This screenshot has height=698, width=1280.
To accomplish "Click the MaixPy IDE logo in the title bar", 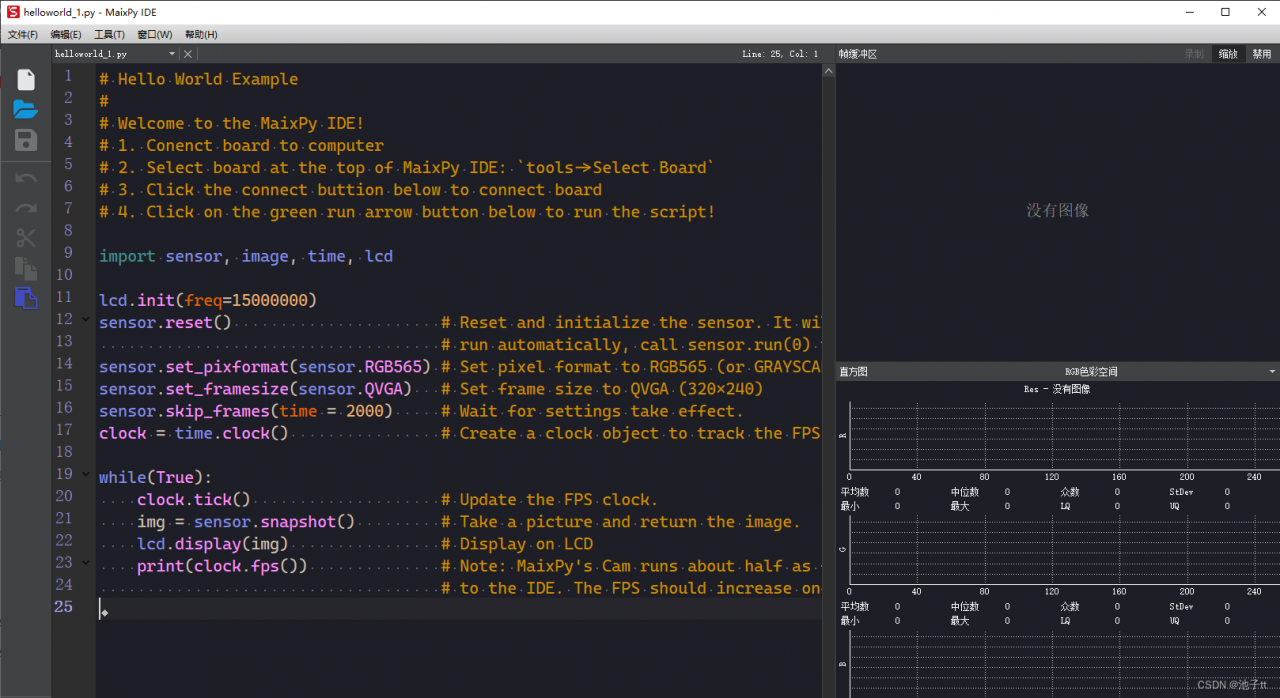I will click(11, 12).
